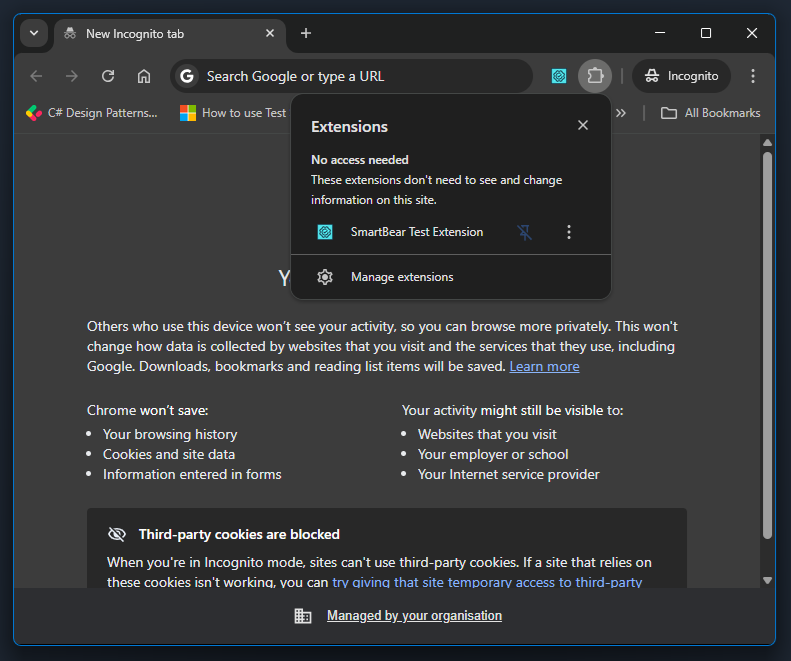The height and width of the screenshot is (661, 791).
Task: Click the Search Google or type URL field
Action: (360, 76)
